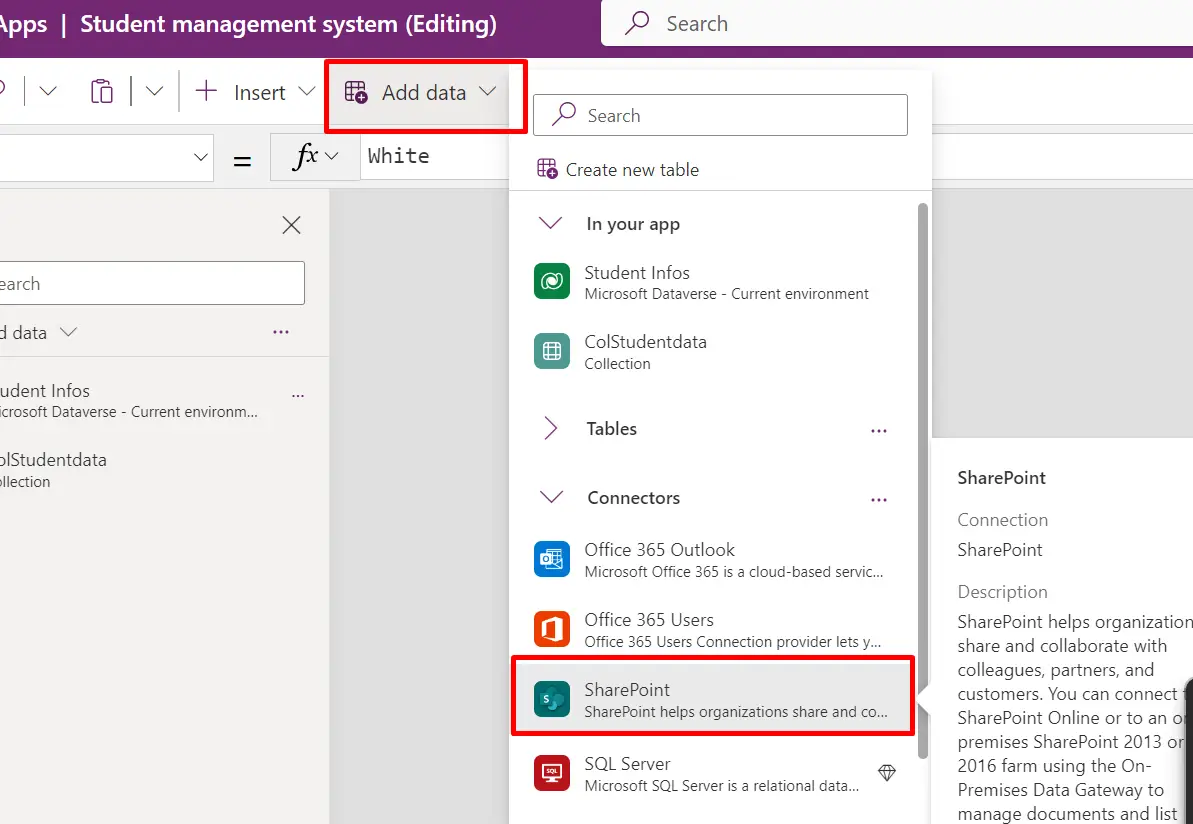
Task: Expand the Add data chevron
Action: [488, 92]
